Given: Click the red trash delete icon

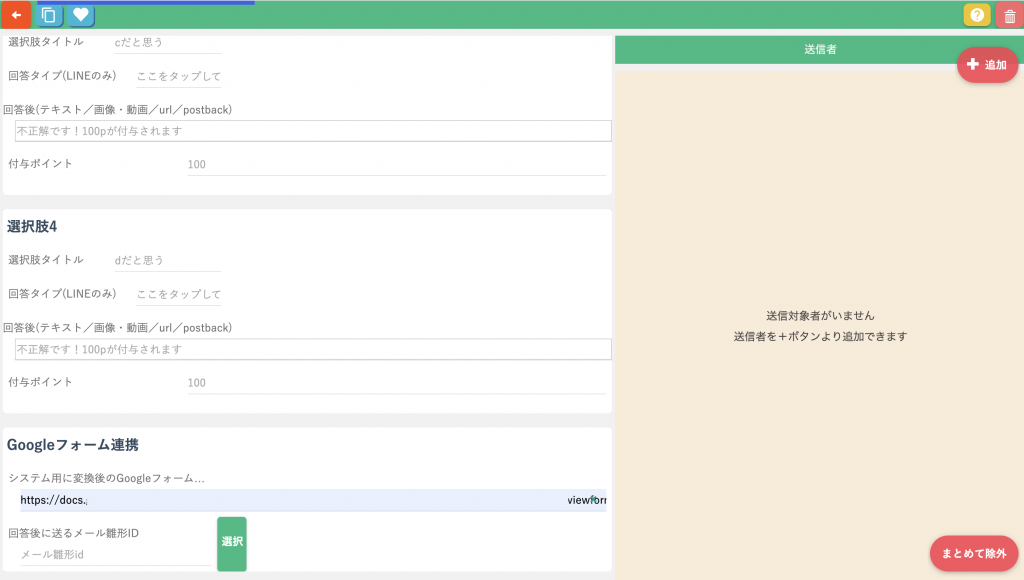Looking at the screenshot, I should (1009, 16).
